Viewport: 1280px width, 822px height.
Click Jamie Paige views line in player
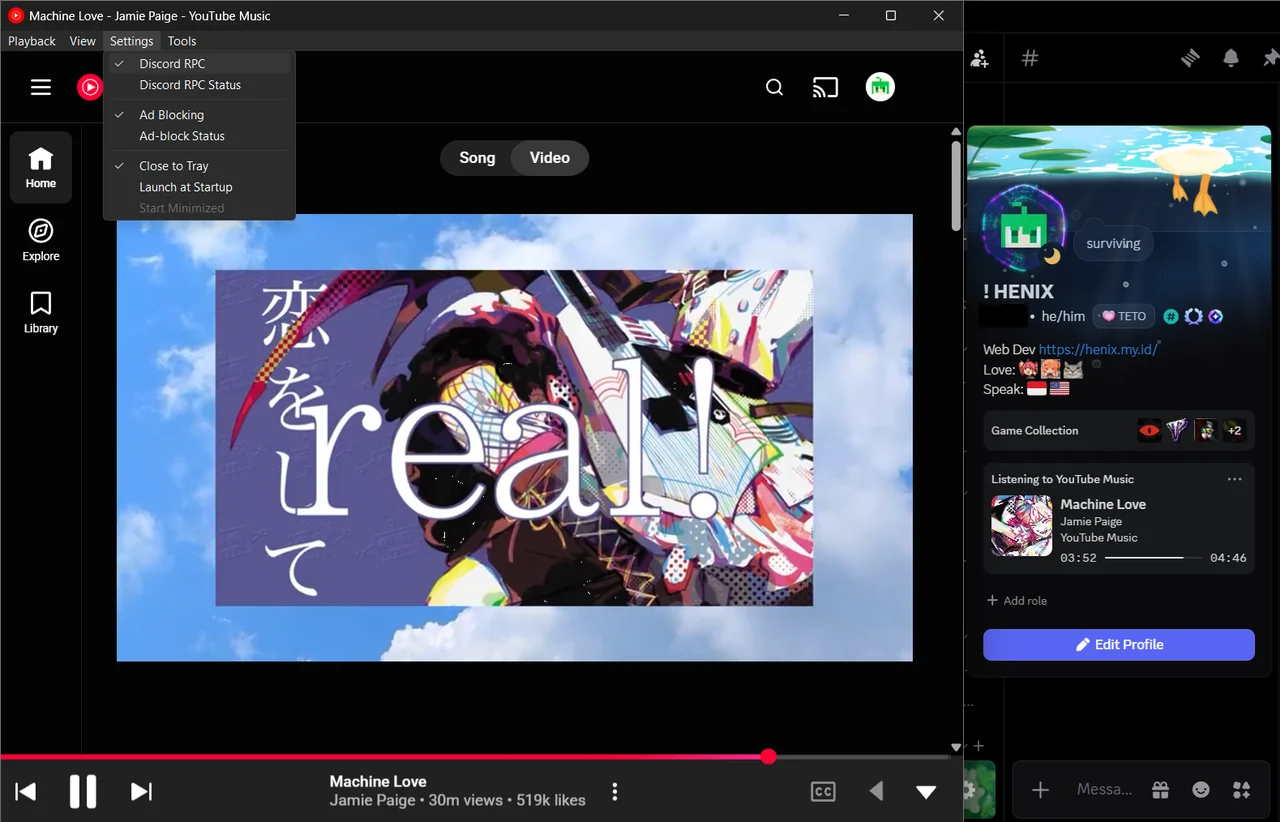pos(457,800)
